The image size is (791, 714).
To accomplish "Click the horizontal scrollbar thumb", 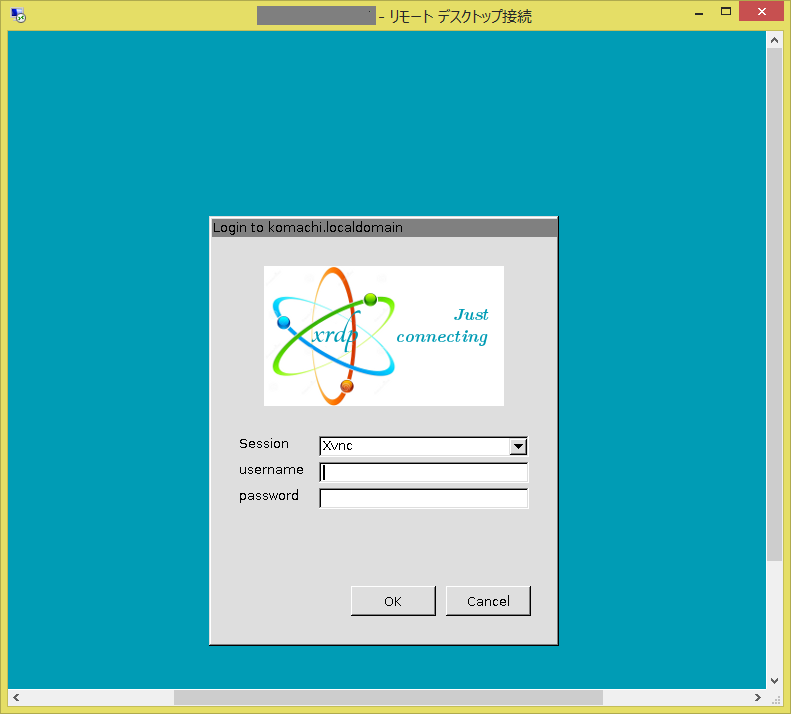I will [x=388, y=697].
